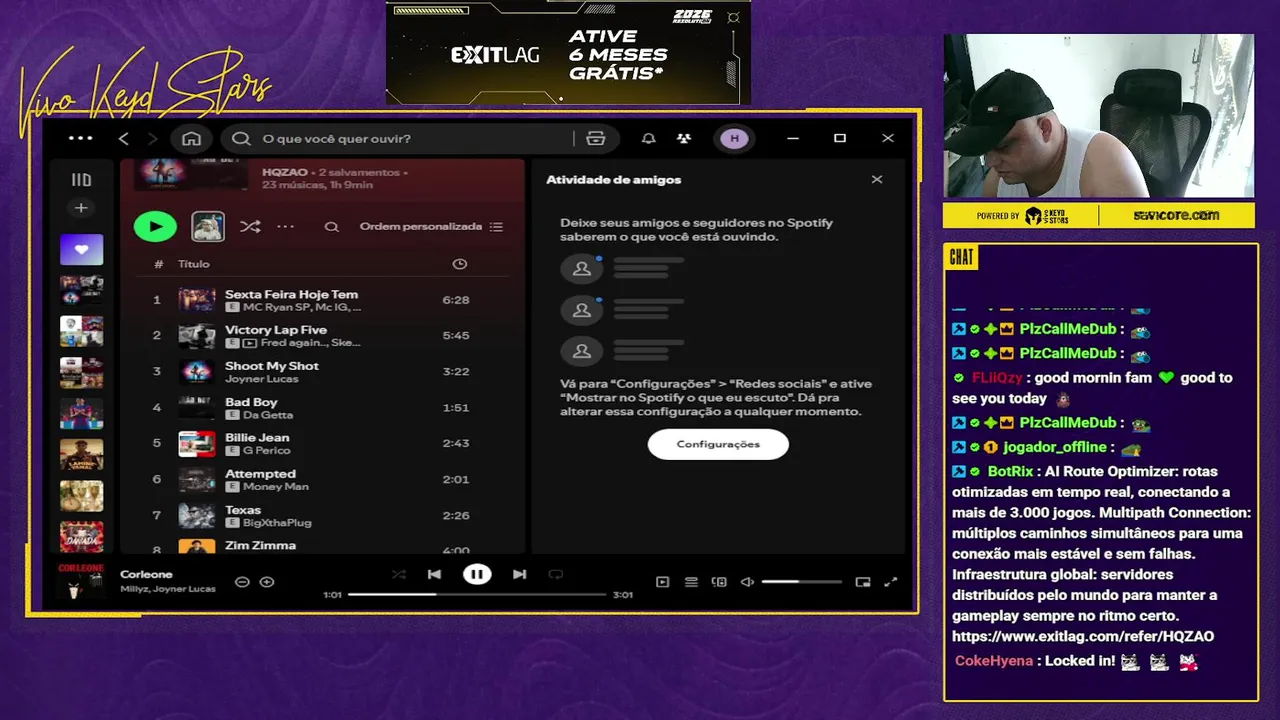Image resolution: width=1280 pixels, height=720 pixels.
Task: Sort by Título column header
Action: click(194, 264)
